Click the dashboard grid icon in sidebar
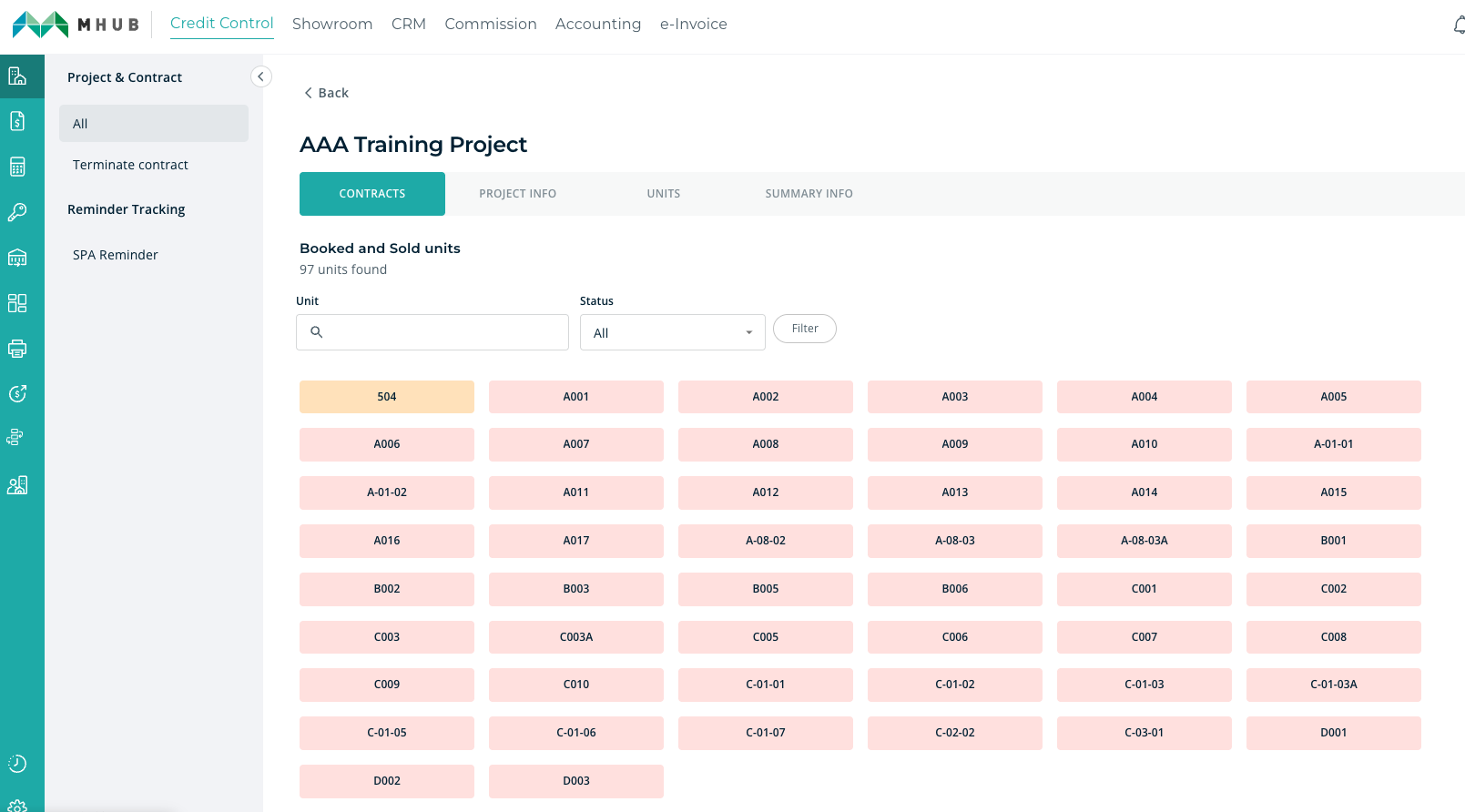The height and width of the screenshot is (812, 1465). tap(17, 303)
